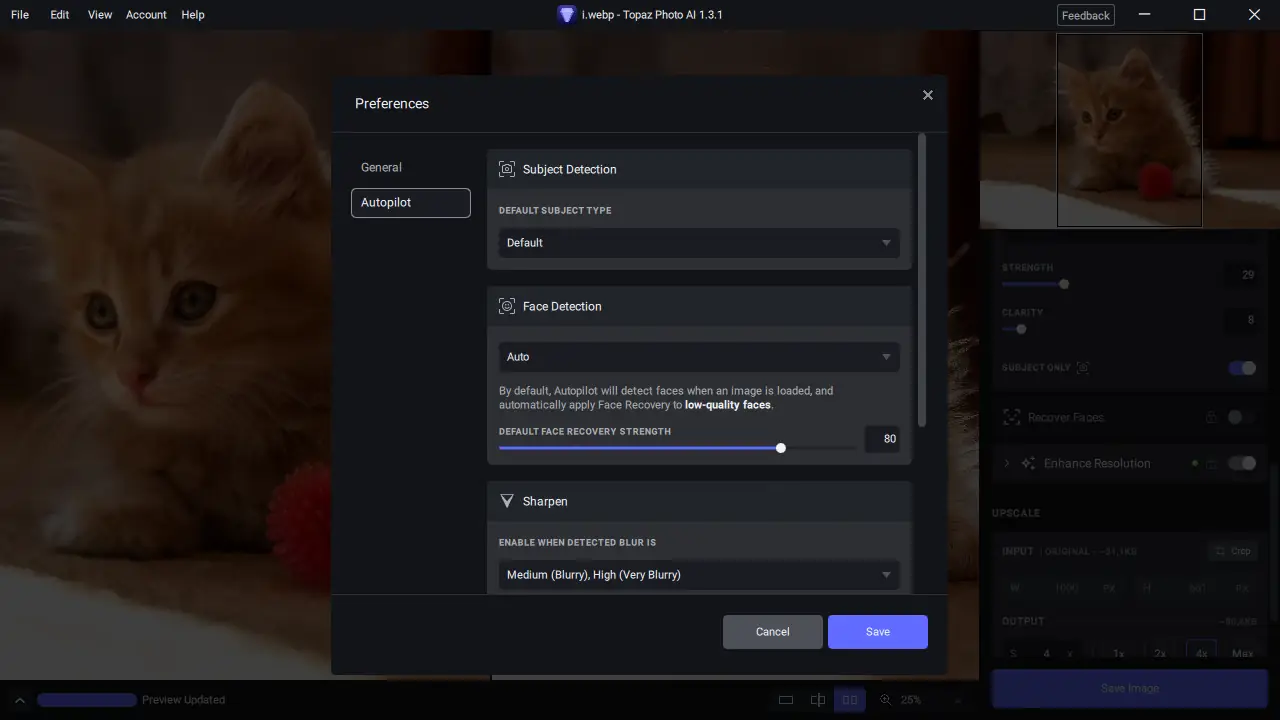Viewport: 1280px width, 720px height.
Task: Click the Subject Detection section icon
Action: [x=507, y=169]
